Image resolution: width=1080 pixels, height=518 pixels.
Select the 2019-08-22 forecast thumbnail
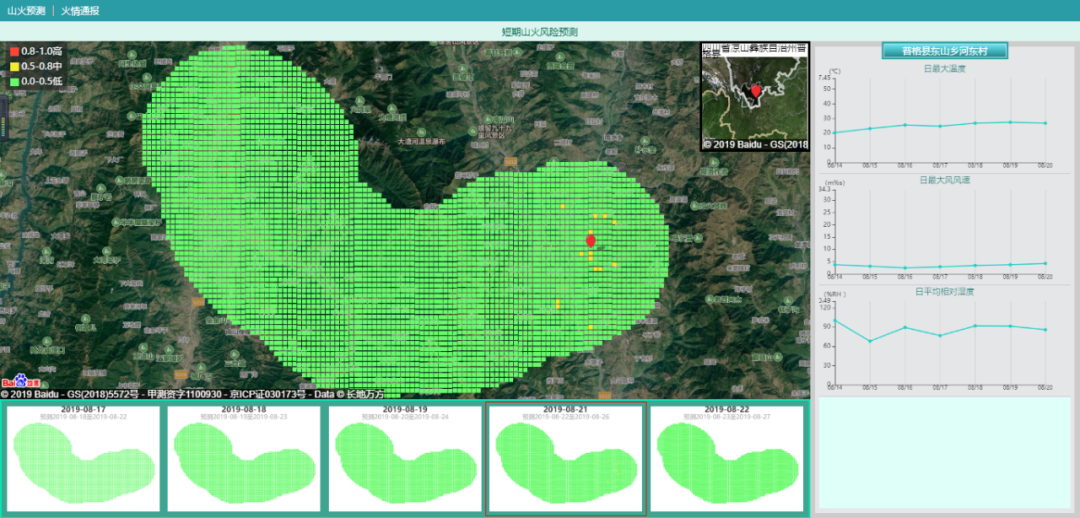pos(727,458)
